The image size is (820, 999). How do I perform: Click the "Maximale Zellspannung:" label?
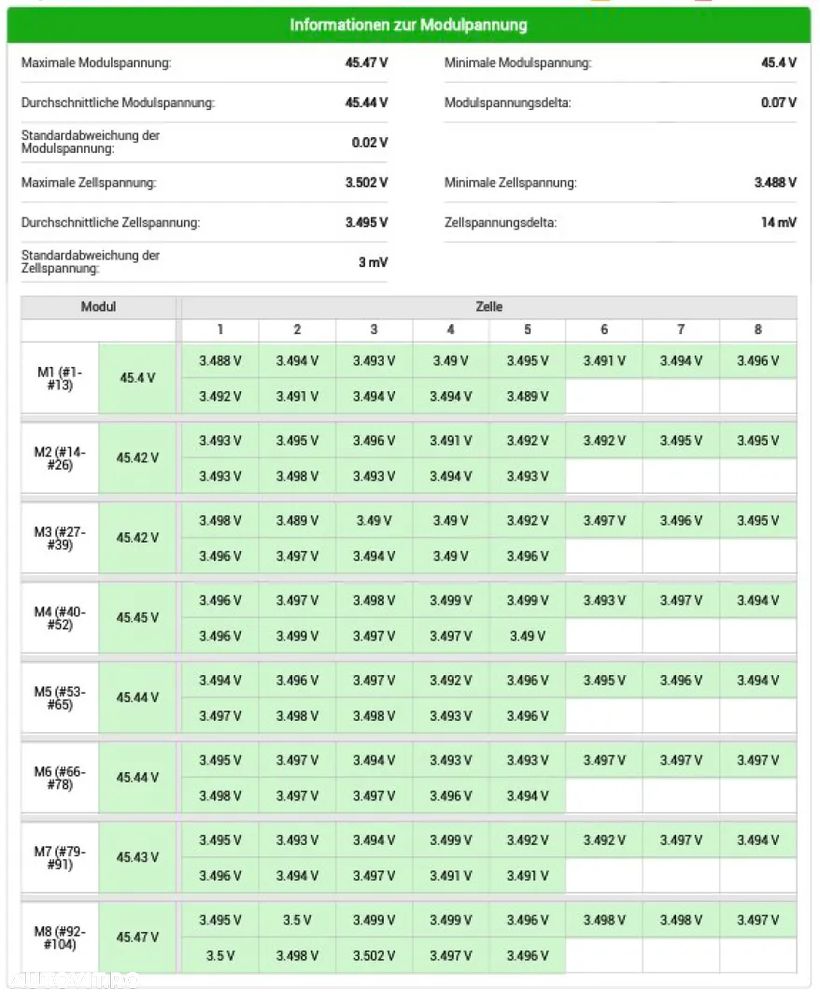click(89, 182)
